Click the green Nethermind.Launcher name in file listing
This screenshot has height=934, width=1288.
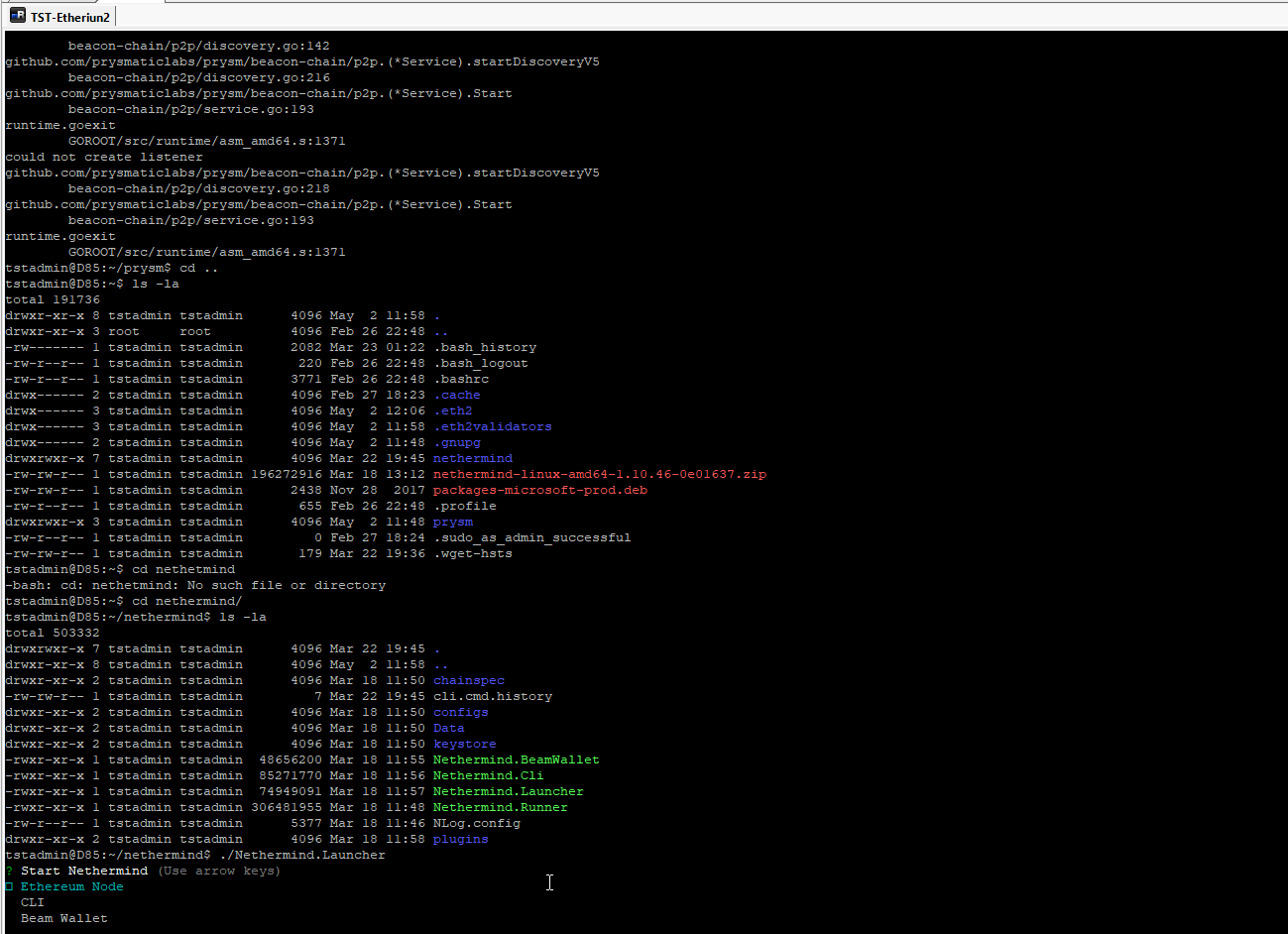pos(509,791)
